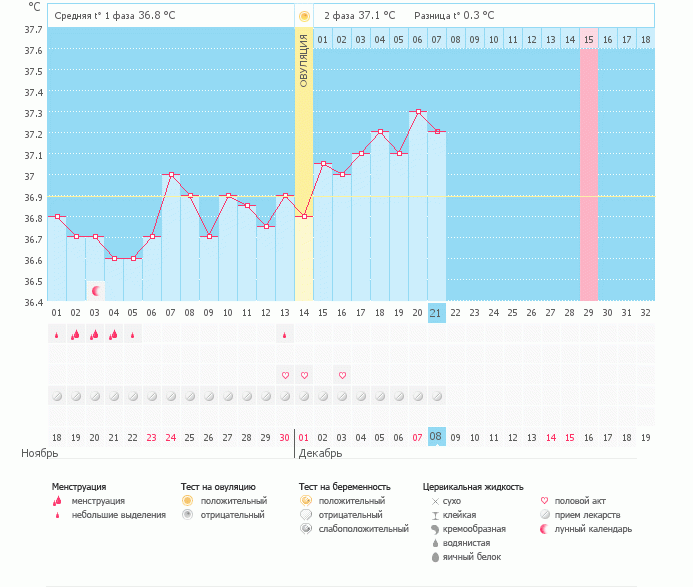Select the highlighted date 08 in December
The width and height of the screenshot is (693, 587).
(x=436, y=437)
